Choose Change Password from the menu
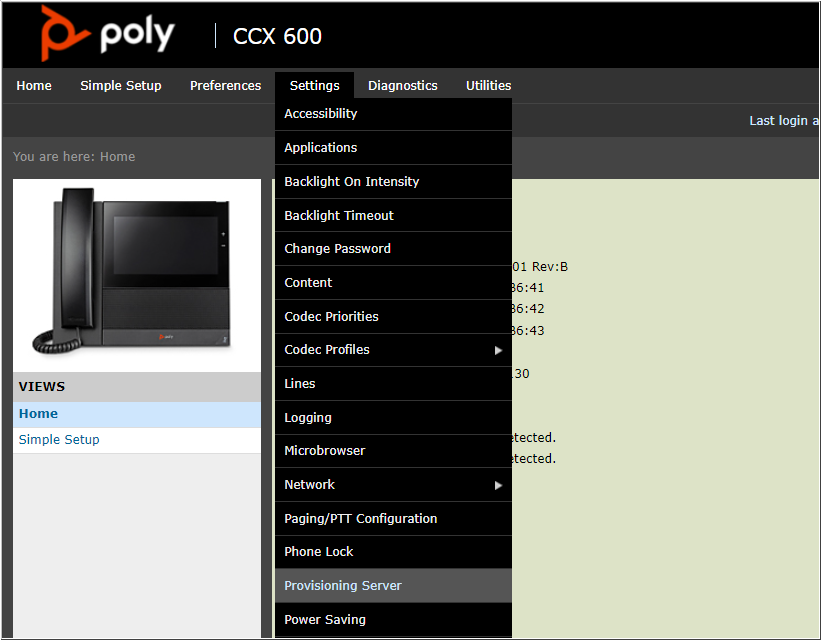The image size is (821, 640). [337, 249]
